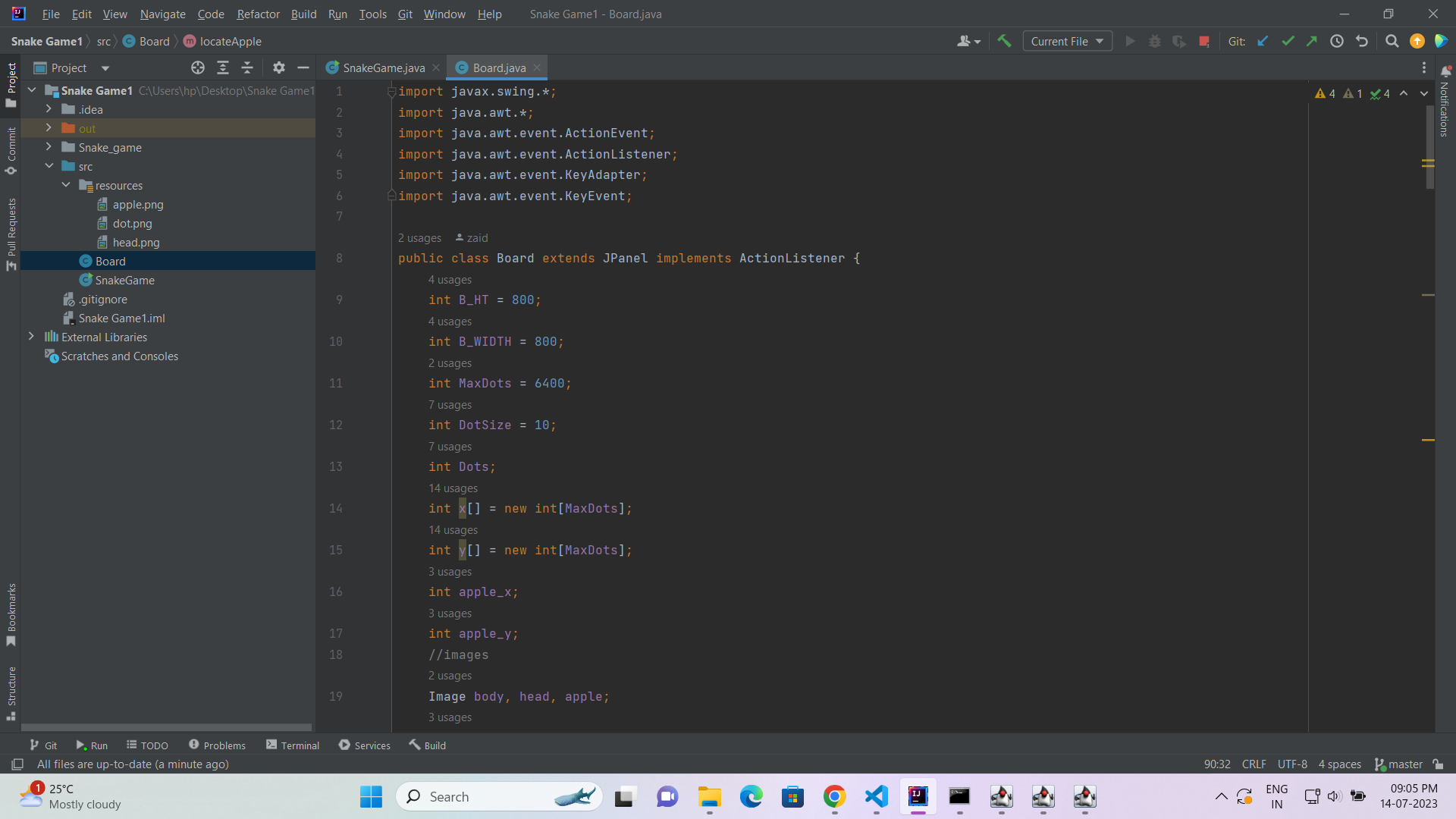This screenshot has height=819, width=1456.
Task: Commit changes via the green Git checkmark
Action: [x=1287, y=41]
